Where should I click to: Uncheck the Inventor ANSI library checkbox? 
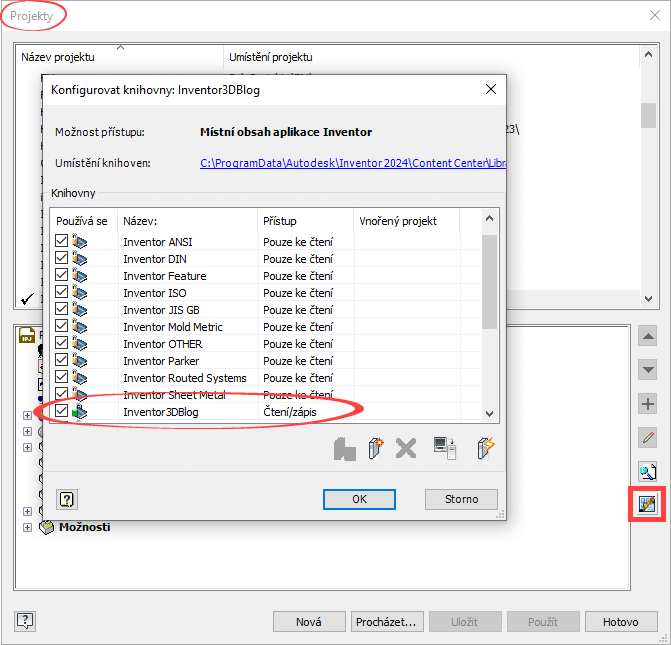tap(61, 241)
